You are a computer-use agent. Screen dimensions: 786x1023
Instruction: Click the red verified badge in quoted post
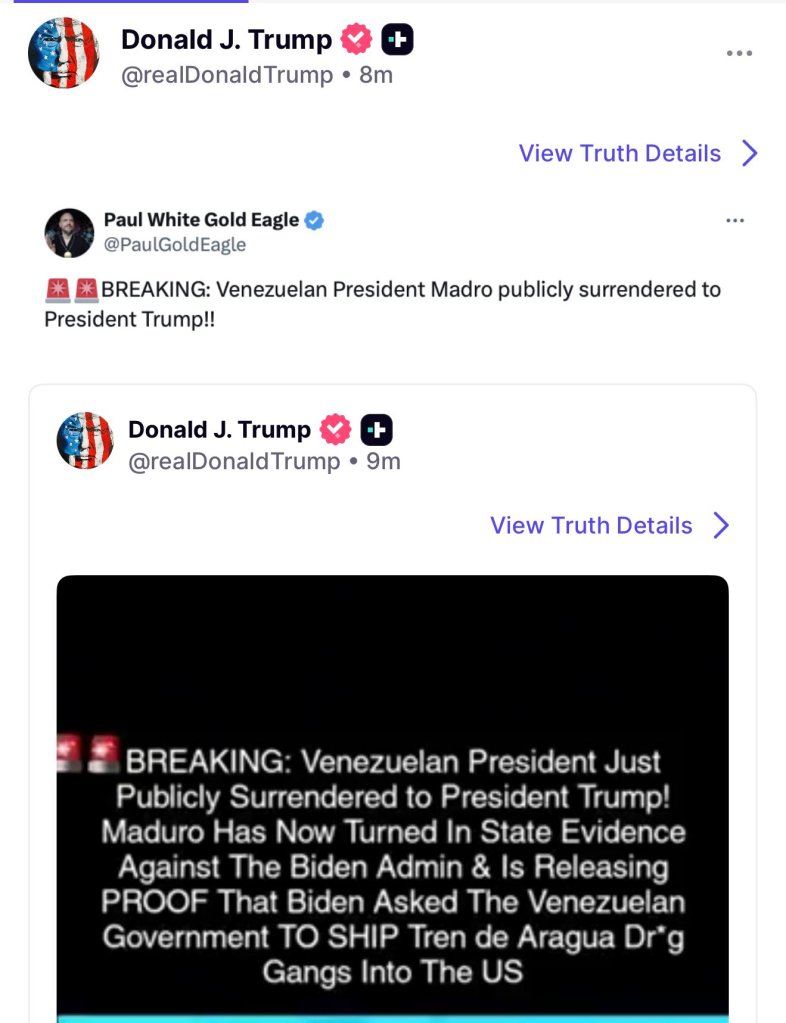335,430
